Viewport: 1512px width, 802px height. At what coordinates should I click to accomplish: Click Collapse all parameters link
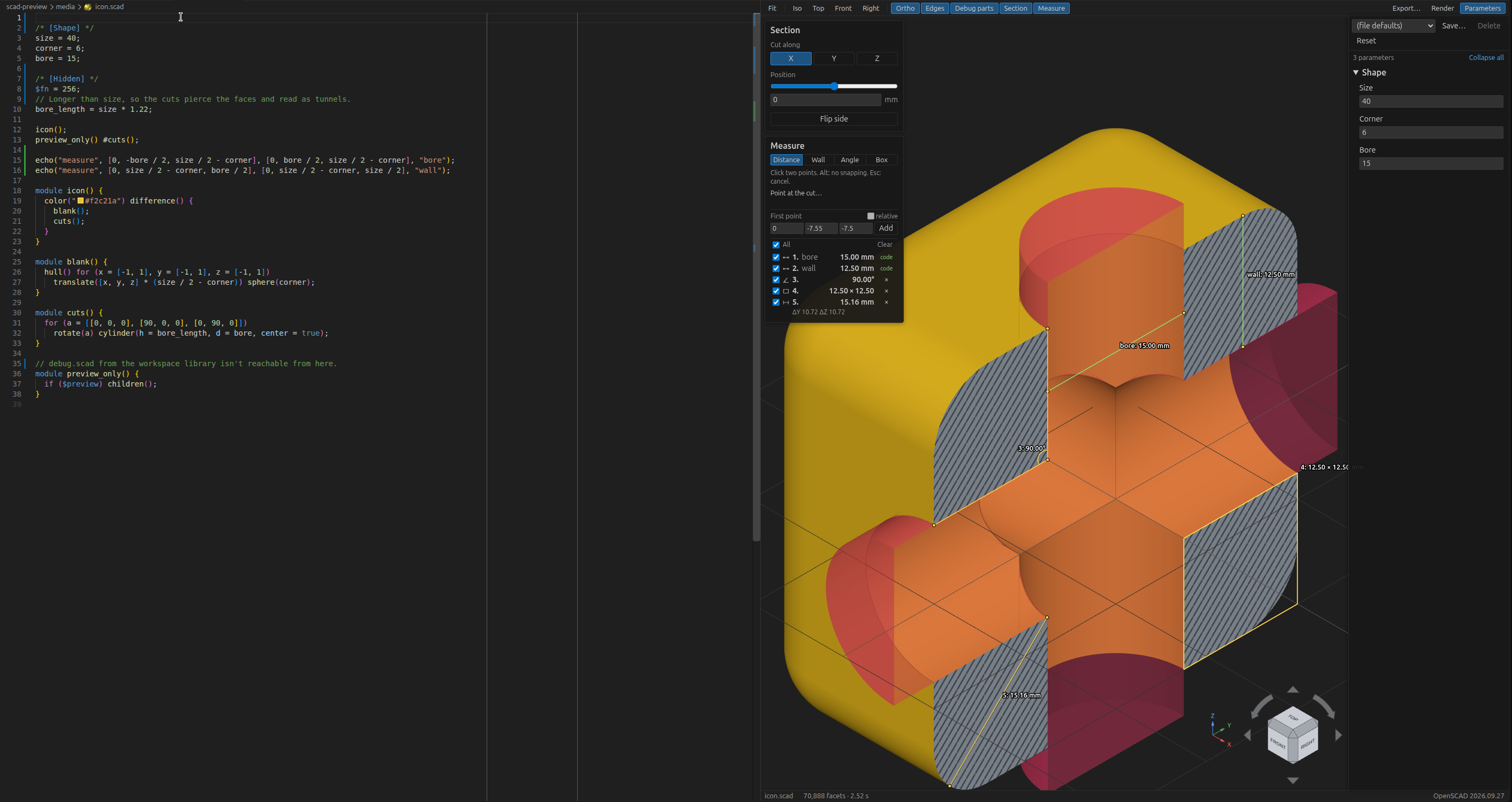pos(1486,57)
